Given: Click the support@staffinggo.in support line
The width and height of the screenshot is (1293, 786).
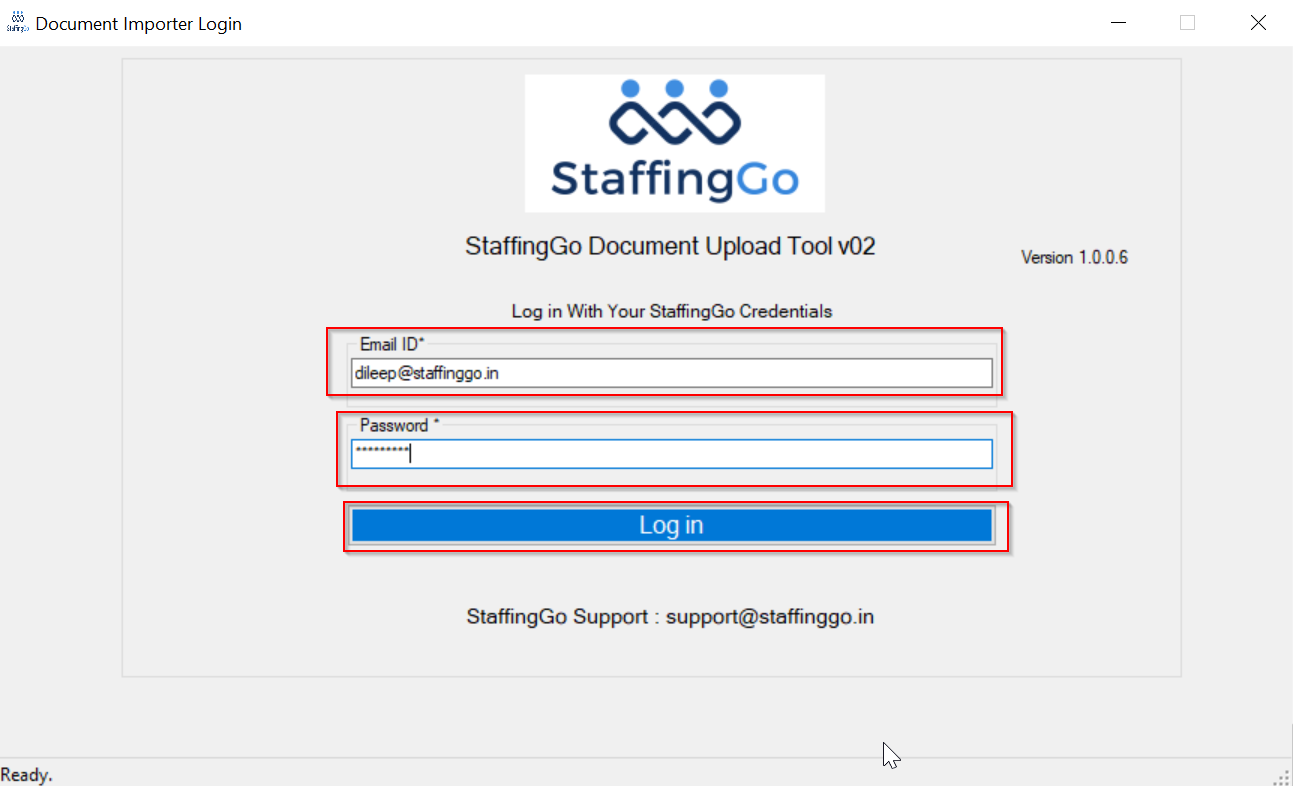Looking at the screenshot, I should pos(670,617).
